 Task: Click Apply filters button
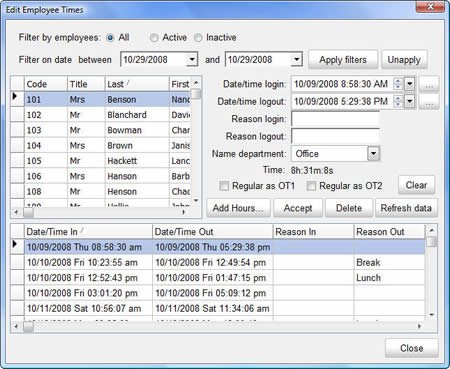pyautogui.click(x=343, y=60)
